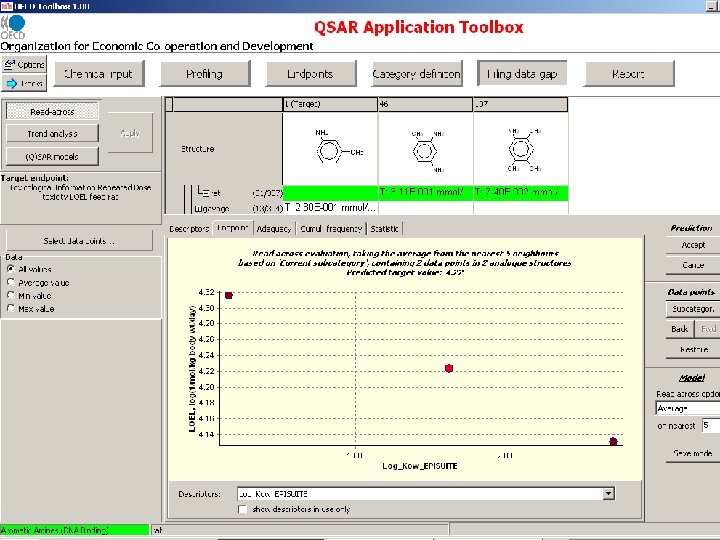Image resolution: width=720 pixels, height=540 pixels.
Task: Click the Back button under Data points
Action: point(680,329)
